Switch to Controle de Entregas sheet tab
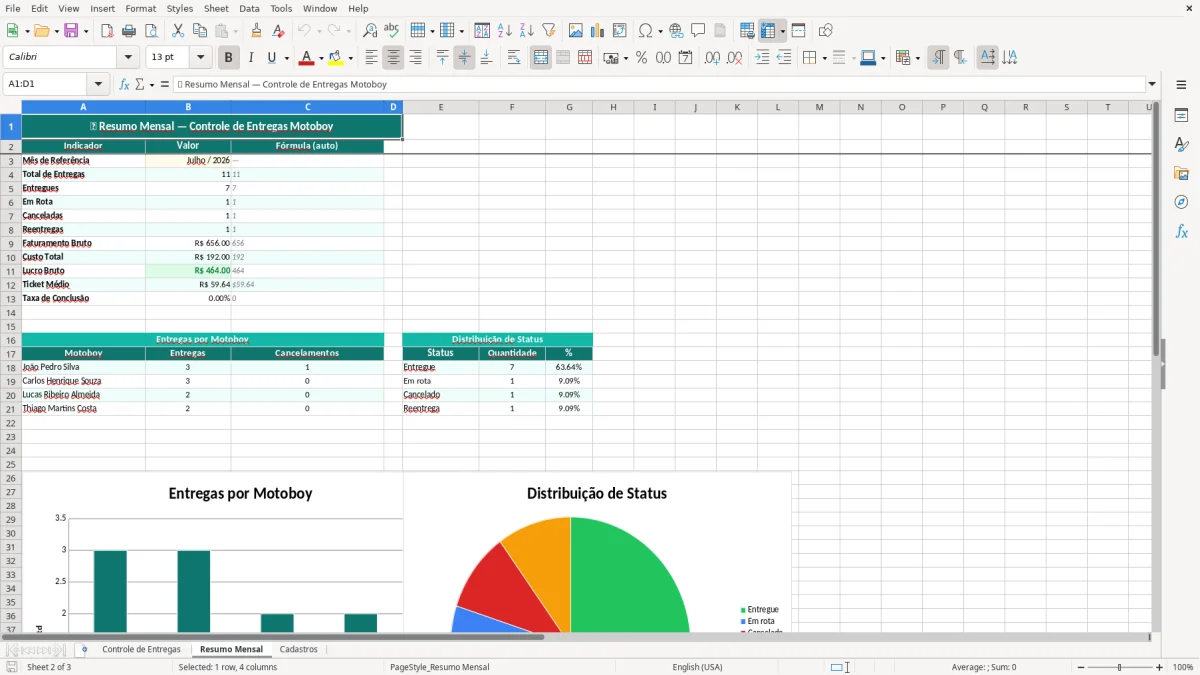The image size is (1200, 675). pyautogui.click(x=141, y=649)
